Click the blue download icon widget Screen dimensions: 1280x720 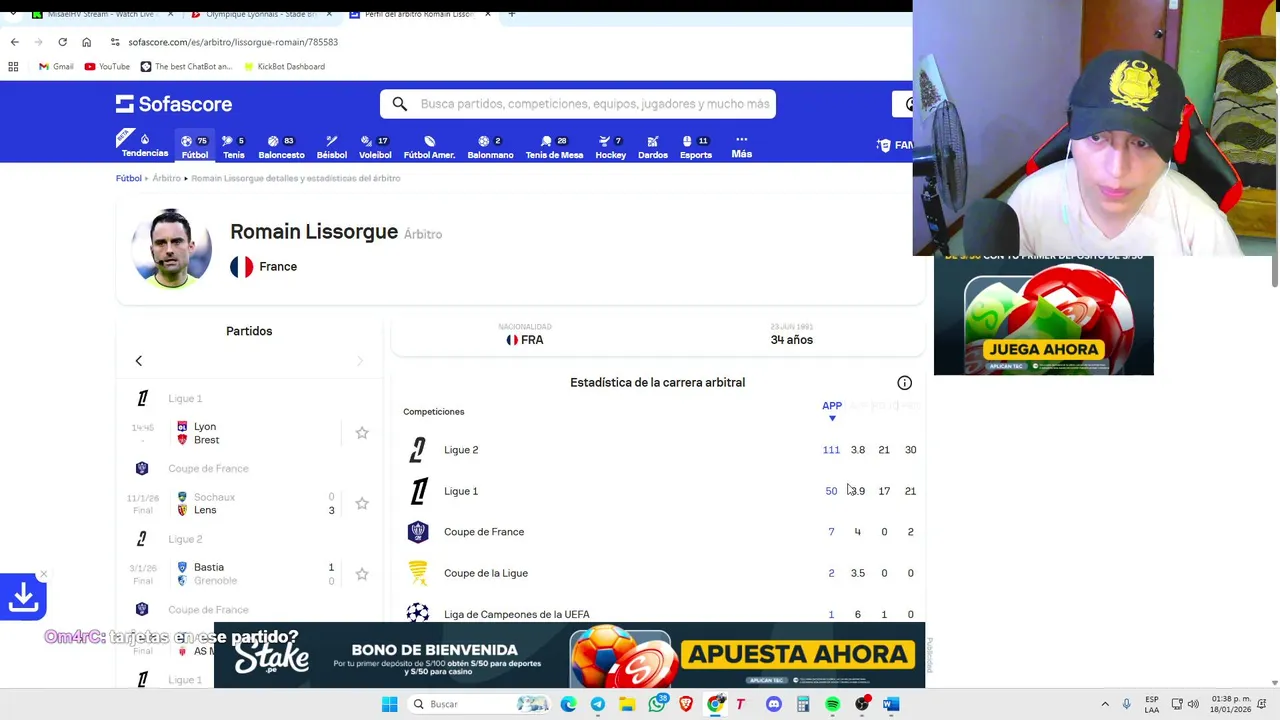coord(23,598)
